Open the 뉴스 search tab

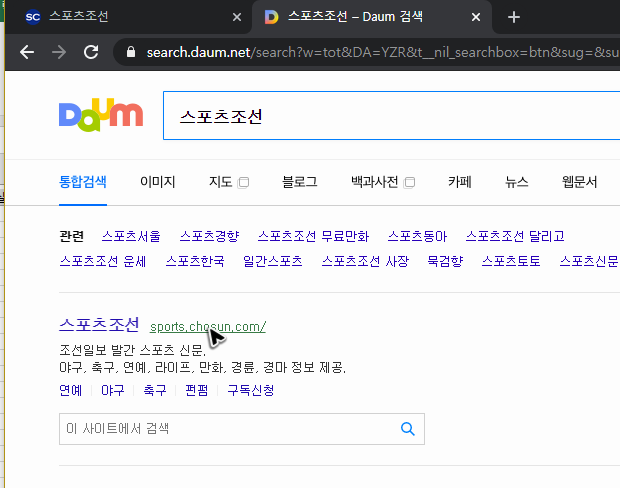[516, 182]
